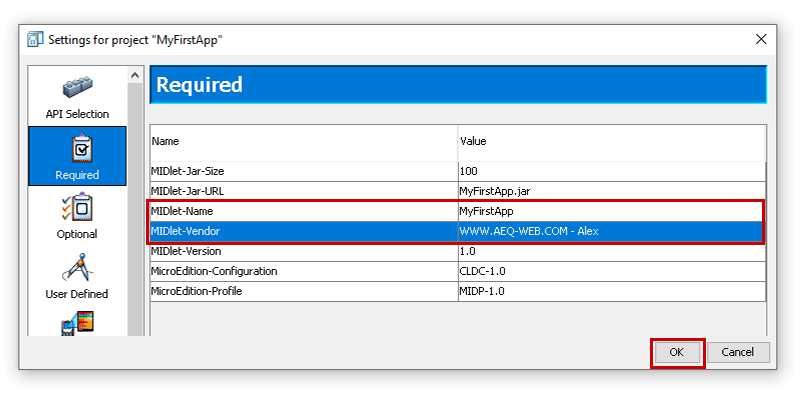Edit the MicroEdition-Configuration value CLDC-1.0

[612, 271]
